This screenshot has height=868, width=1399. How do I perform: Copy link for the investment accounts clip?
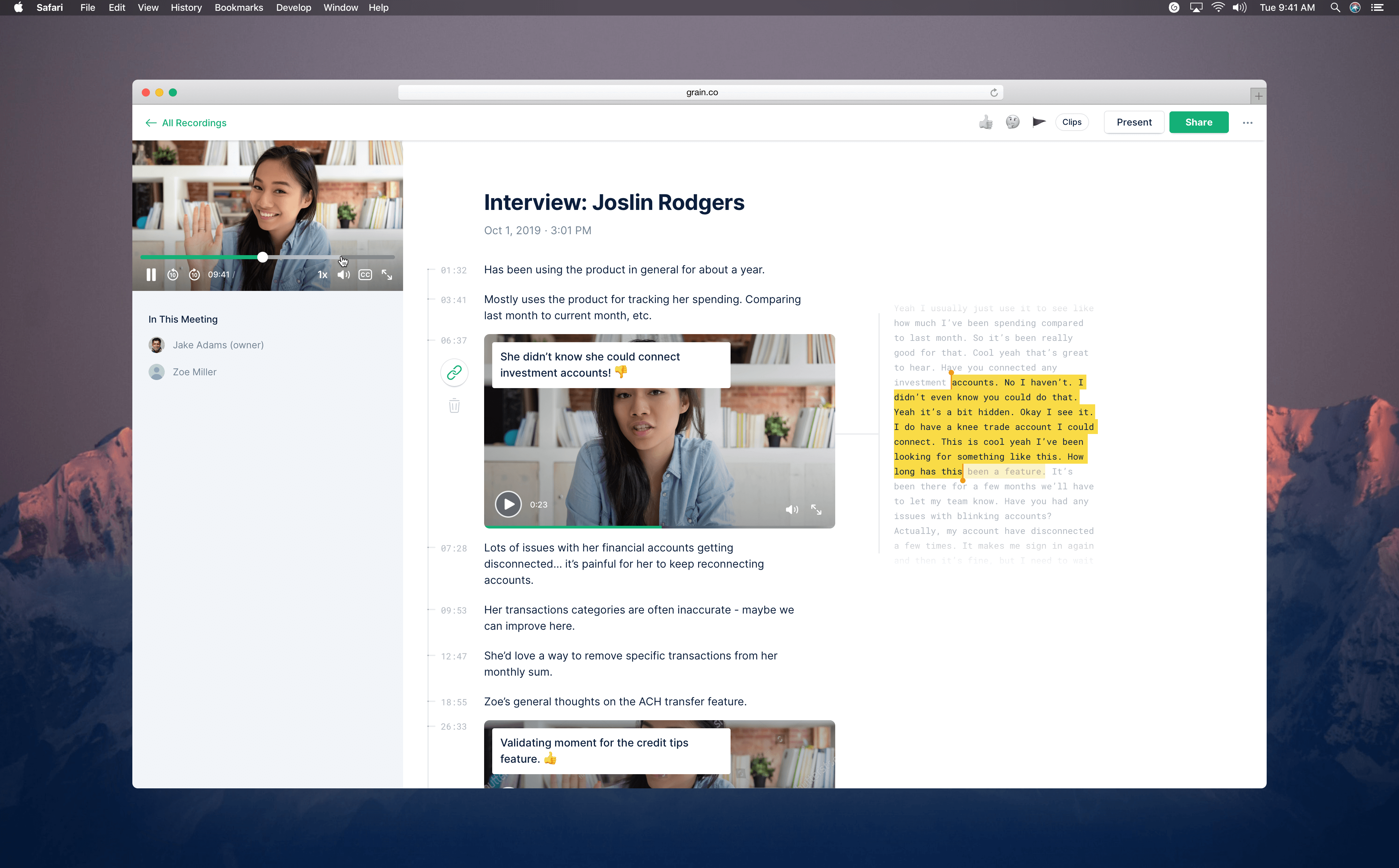click(x=454, y=373)
